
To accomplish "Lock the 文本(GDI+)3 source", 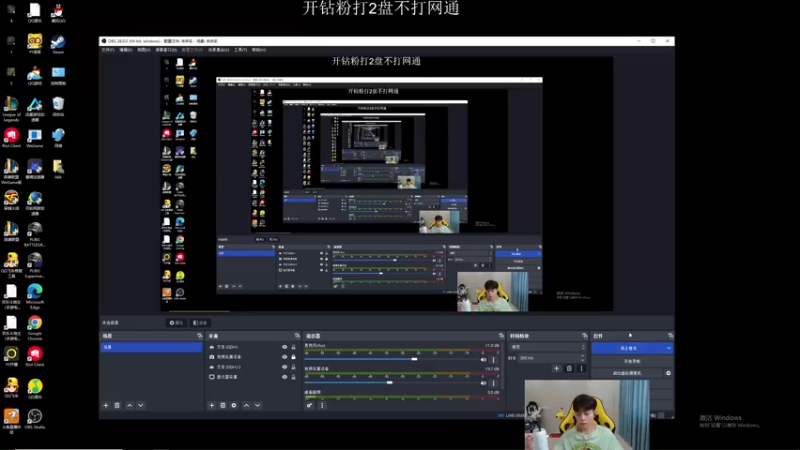I will [x=293, y=367].
